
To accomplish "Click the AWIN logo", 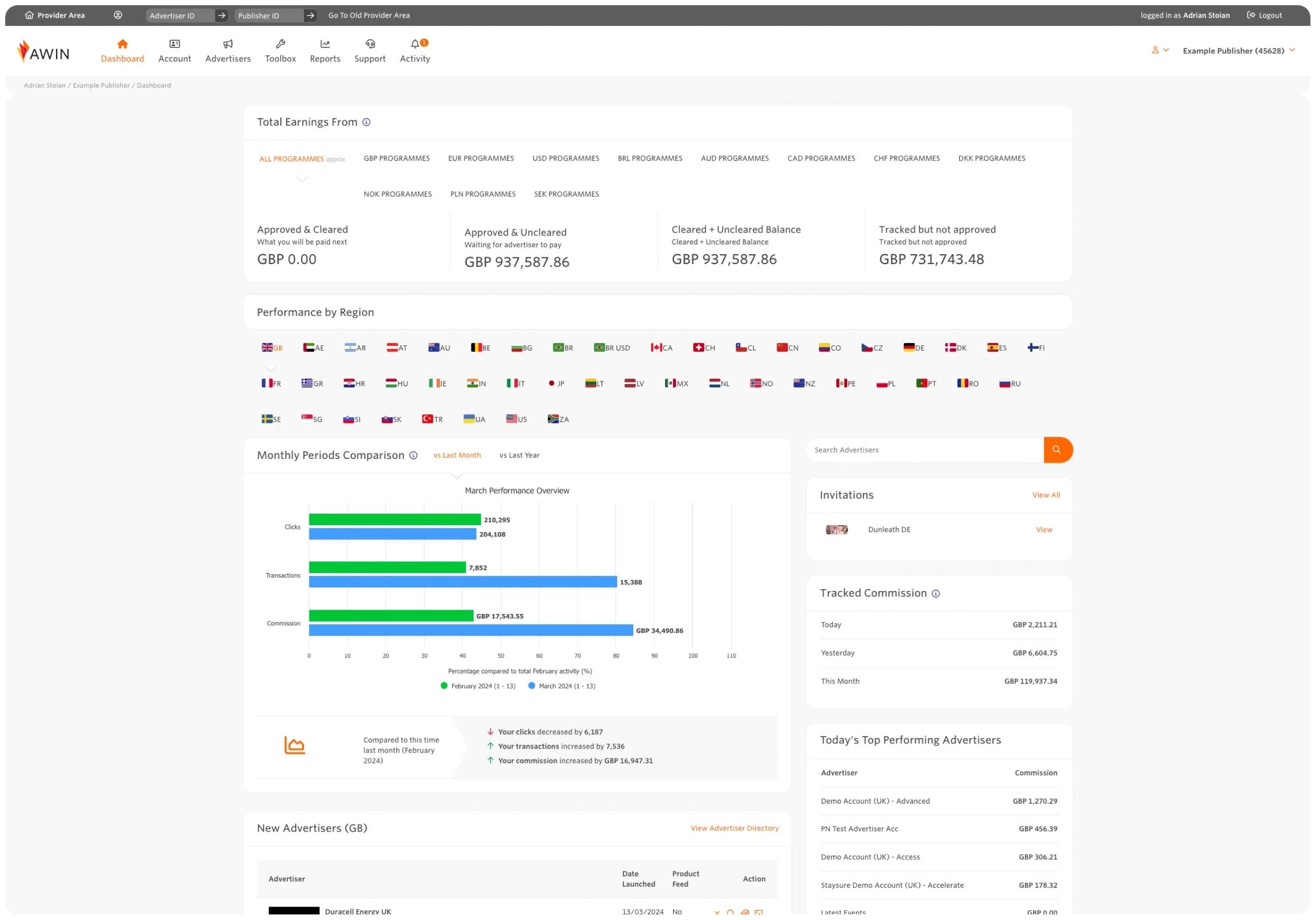I will pyautogui.click(x=44, y=52).
